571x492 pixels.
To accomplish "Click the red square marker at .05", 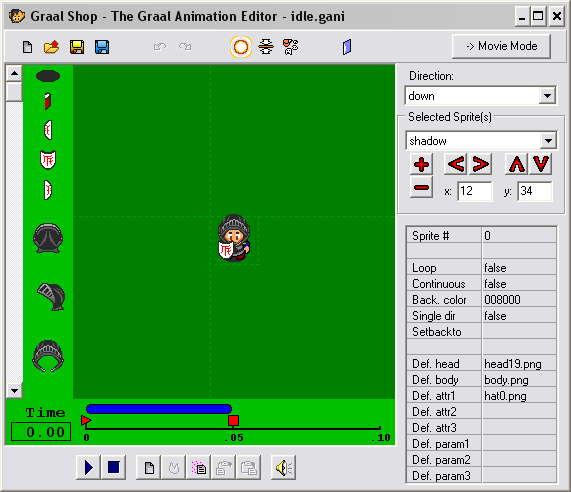I will (x=233, y=421).
